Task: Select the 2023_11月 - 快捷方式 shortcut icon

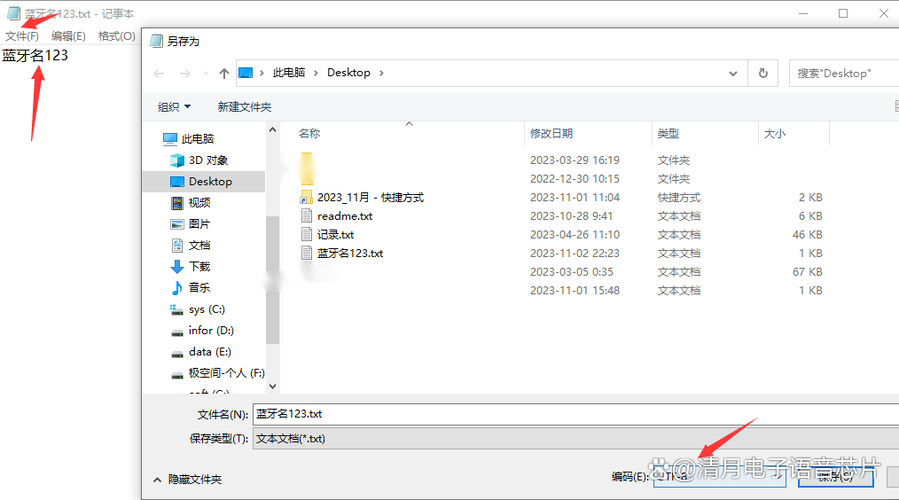Action: point(306,197)
